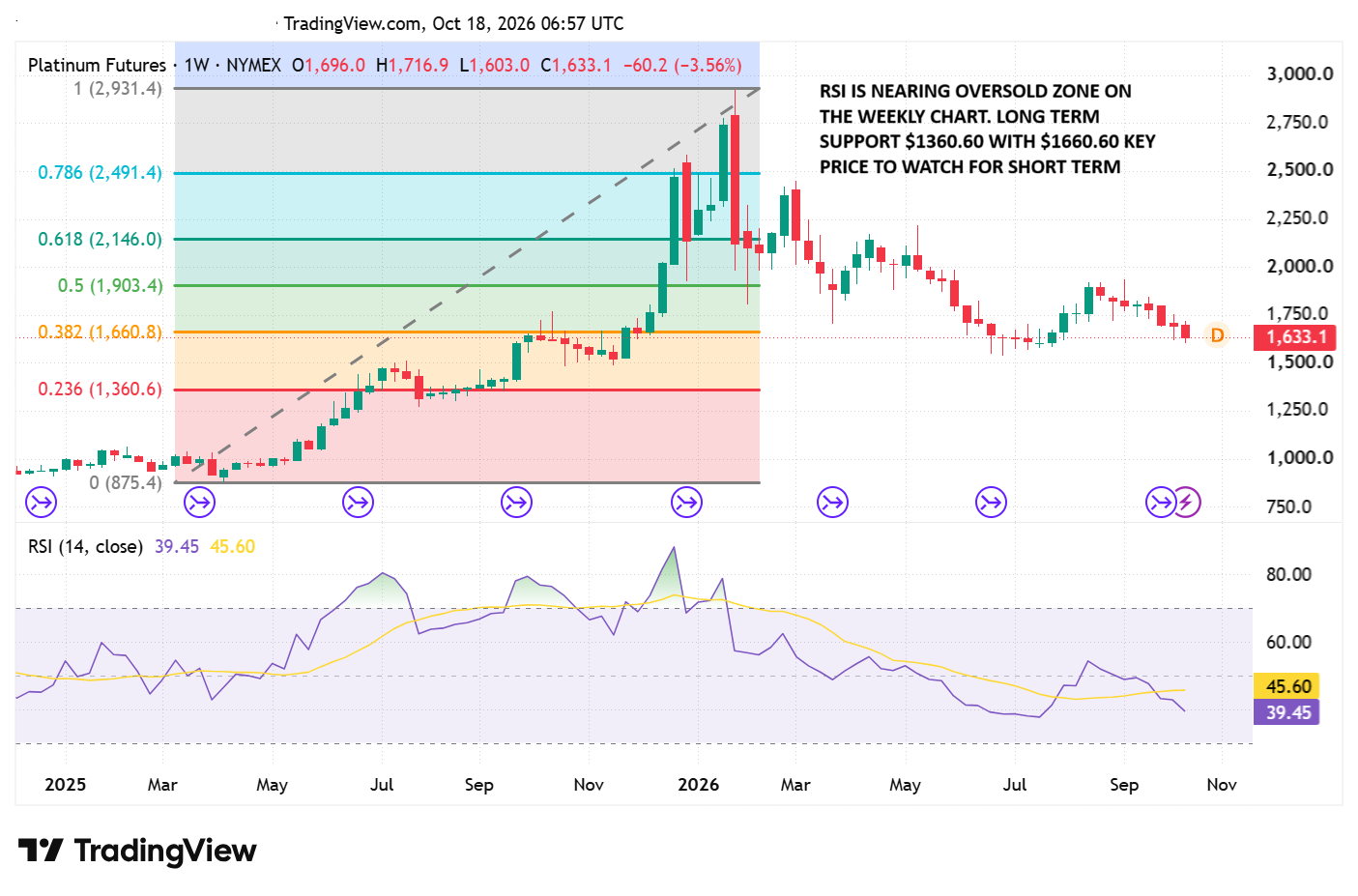Click the C1,633.1 close value in header
Image resolution: width=1358 pixels, height=896 pixels.
click(x=576, y=65)
